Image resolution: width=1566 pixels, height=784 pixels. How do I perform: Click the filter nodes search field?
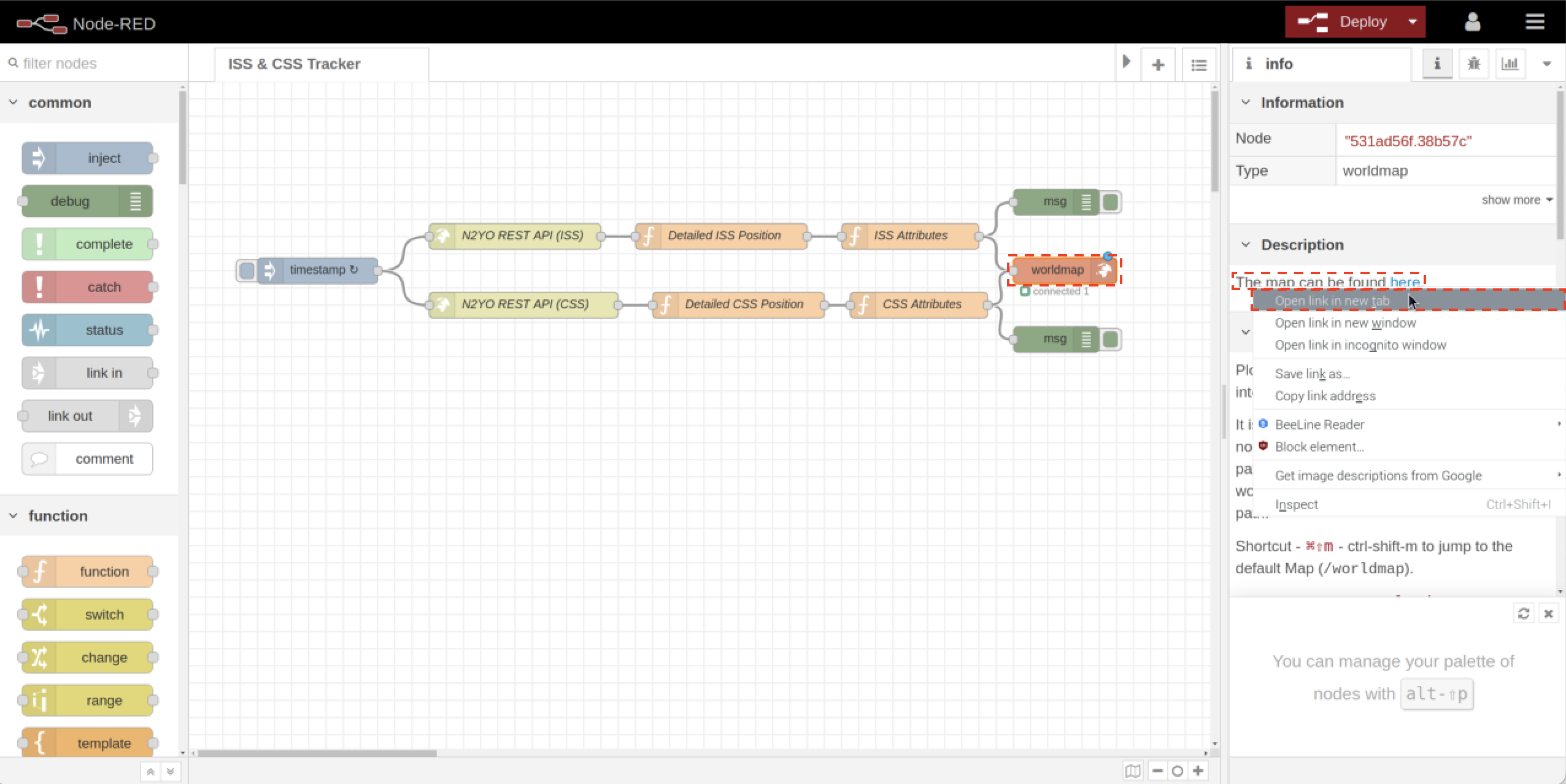point(80,63)
